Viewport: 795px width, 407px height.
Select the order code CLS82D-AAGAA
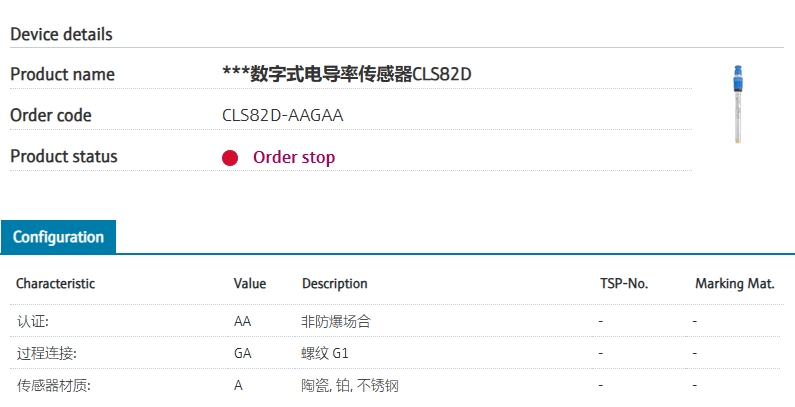[282, 116]
